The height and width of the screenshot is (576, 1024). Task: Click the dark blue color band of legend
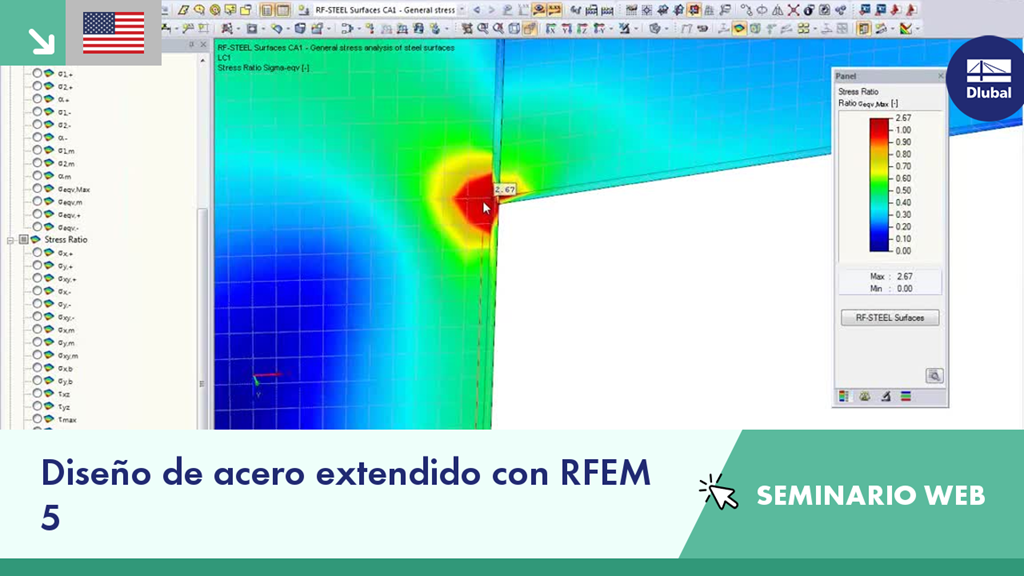879,244
